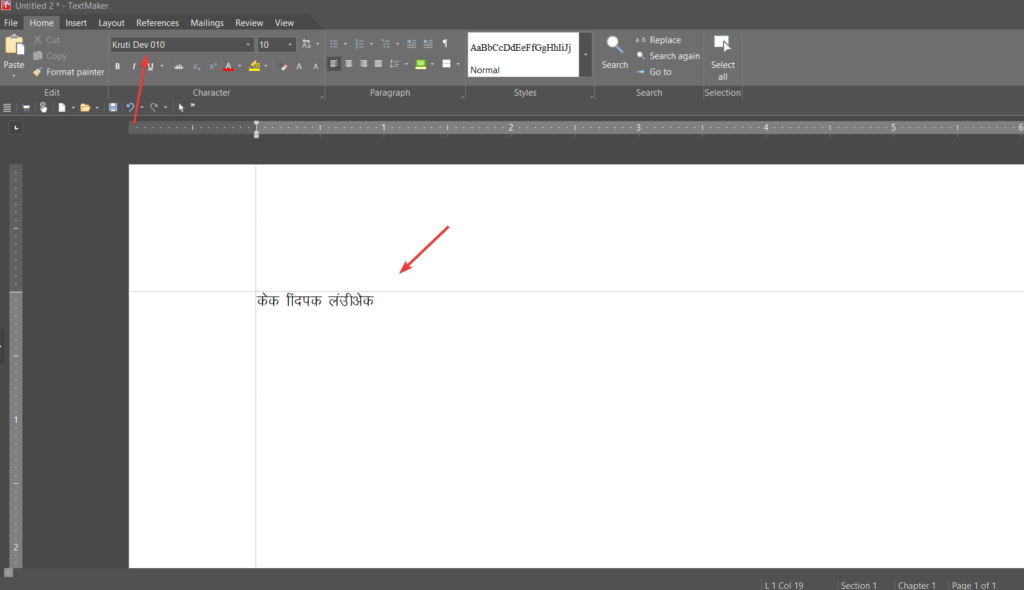Apply green paragraph shading color
The width and height of the screenshot is (1024, 590).
click(421, 64)
